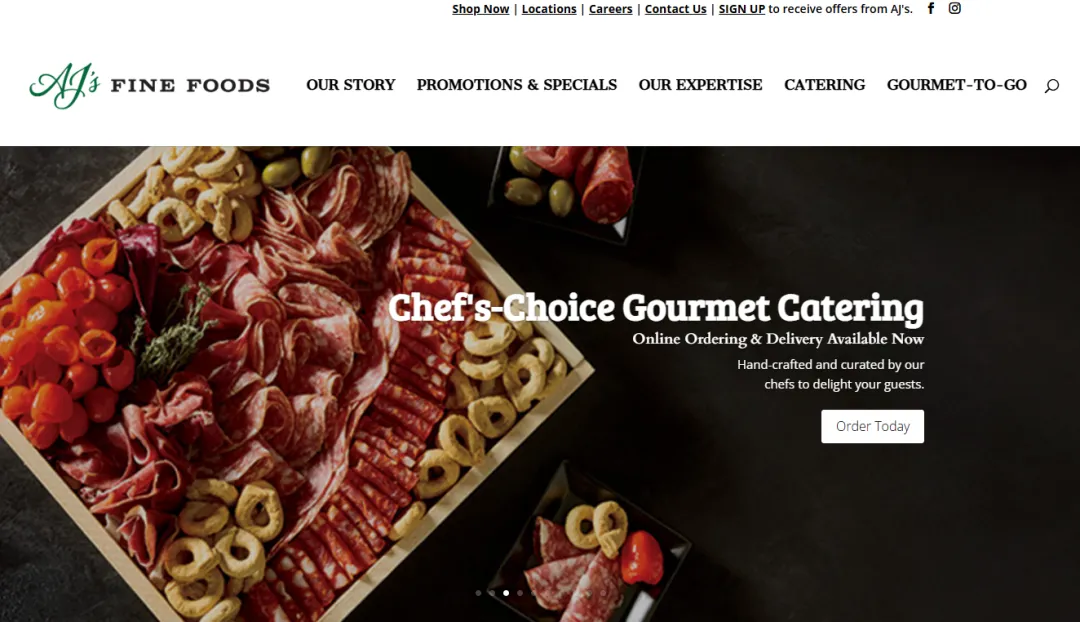This screenshot has height=622, width=1080.
Task: Click the Order Today button
Action: coord(873,426)
